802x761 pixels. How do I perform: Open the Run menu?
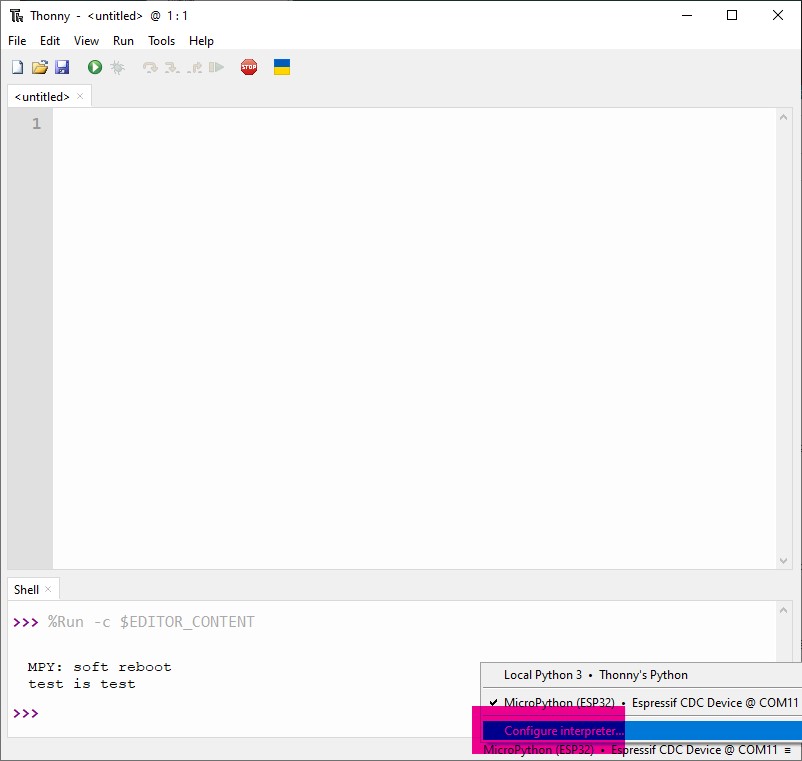[x=123, y=41]
